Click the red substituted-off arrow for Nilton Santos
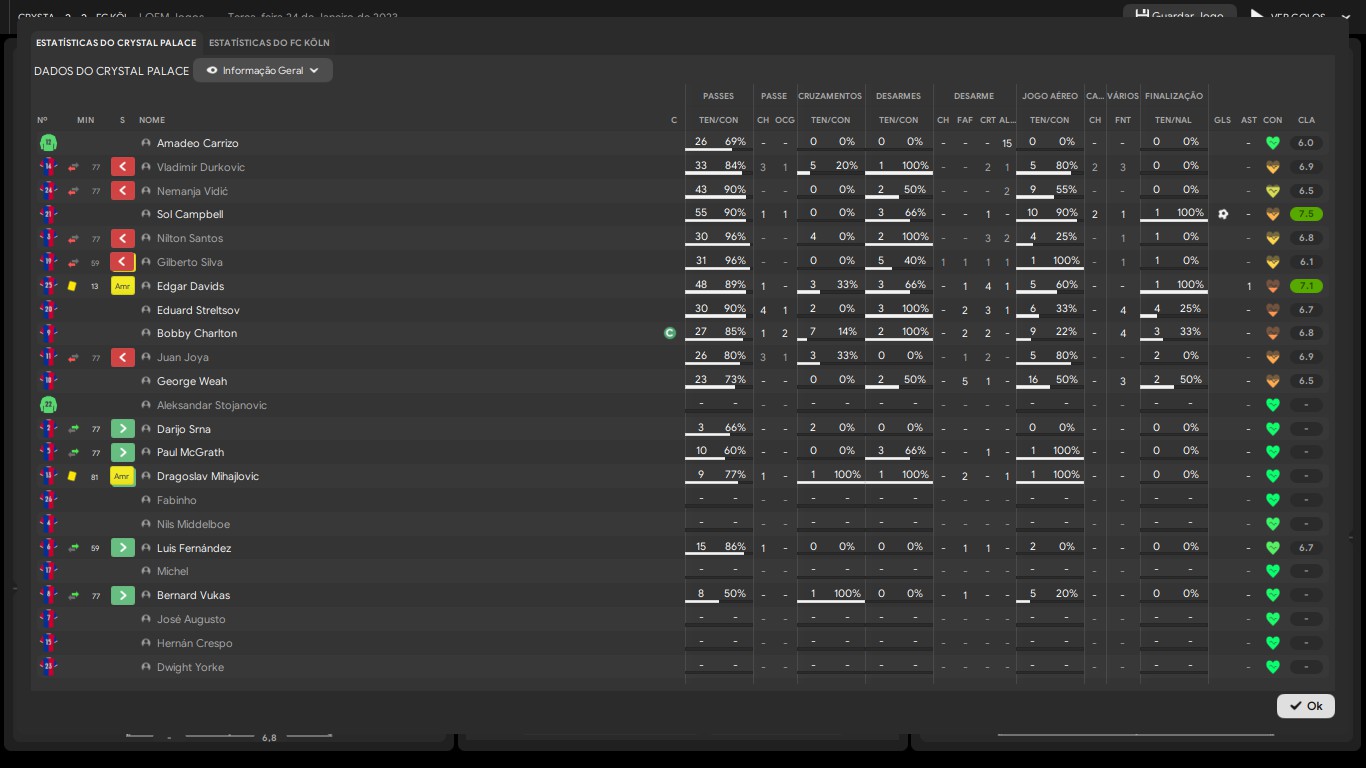Image resolution: width=1366 pixels, height=768 pixels. click(x=123, y=238)
